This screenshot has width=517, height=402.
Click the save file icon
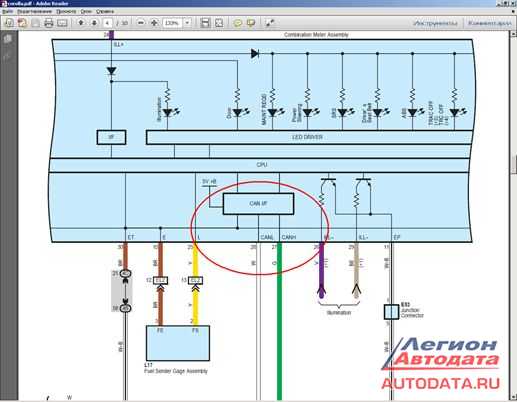coord(35,23)
